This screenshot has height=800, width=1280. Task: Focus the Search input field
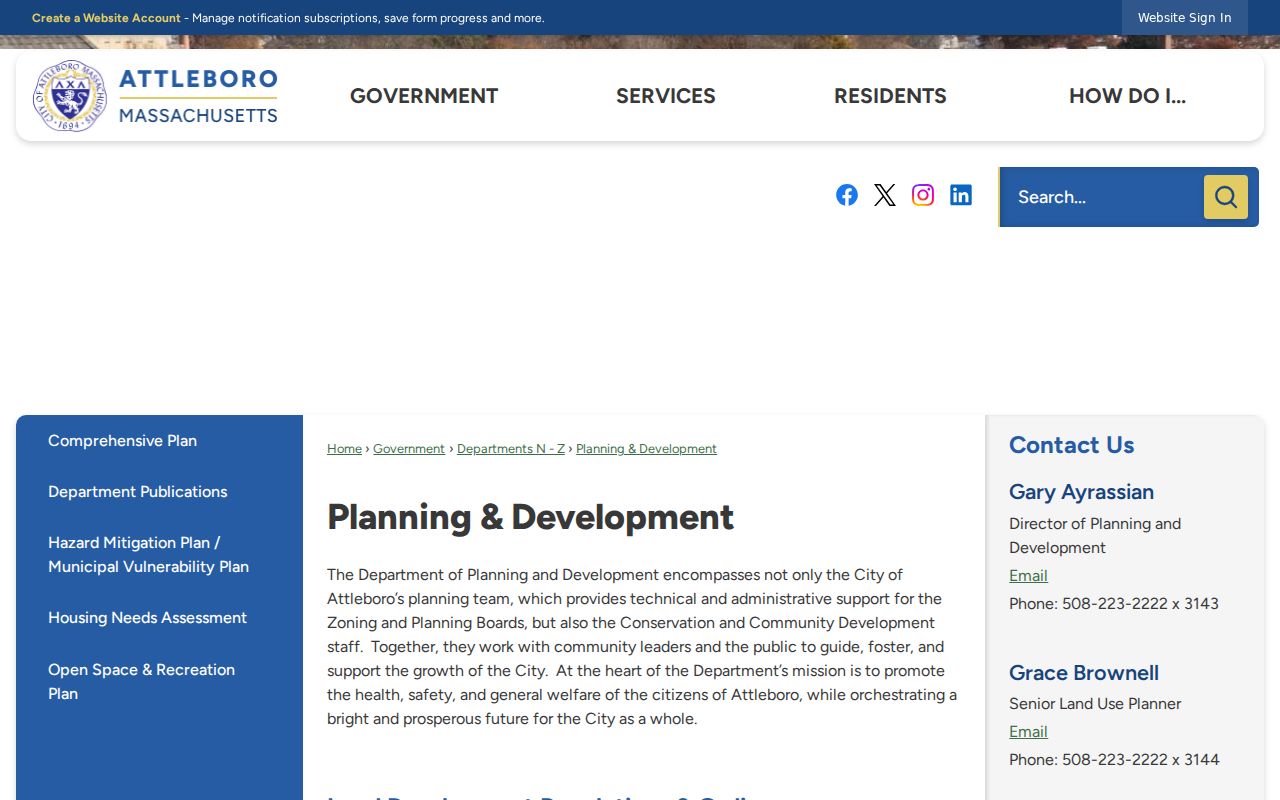pos(1102,197)
